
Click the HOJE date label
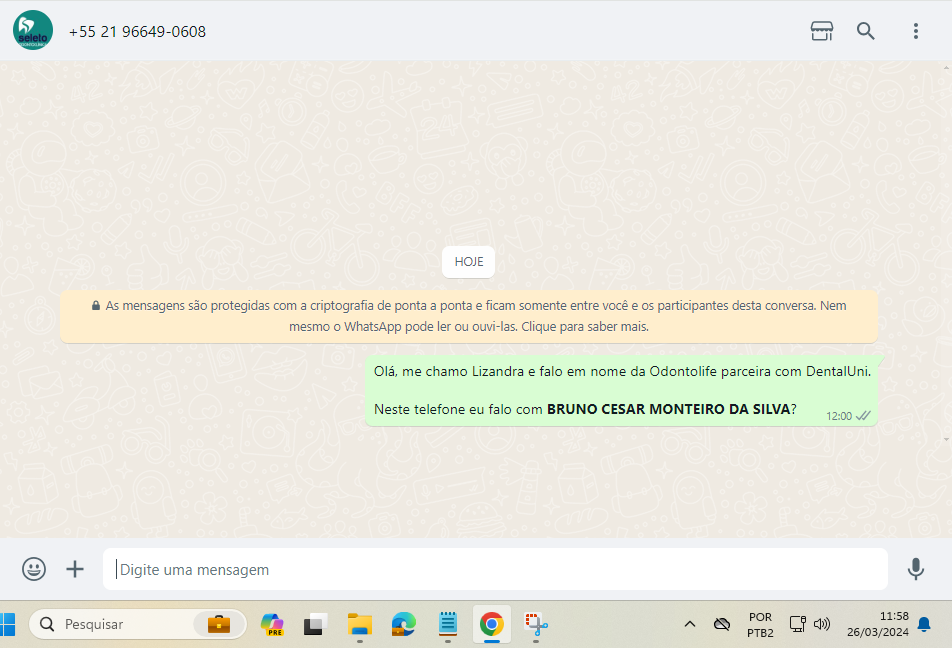tap(469, 262)
